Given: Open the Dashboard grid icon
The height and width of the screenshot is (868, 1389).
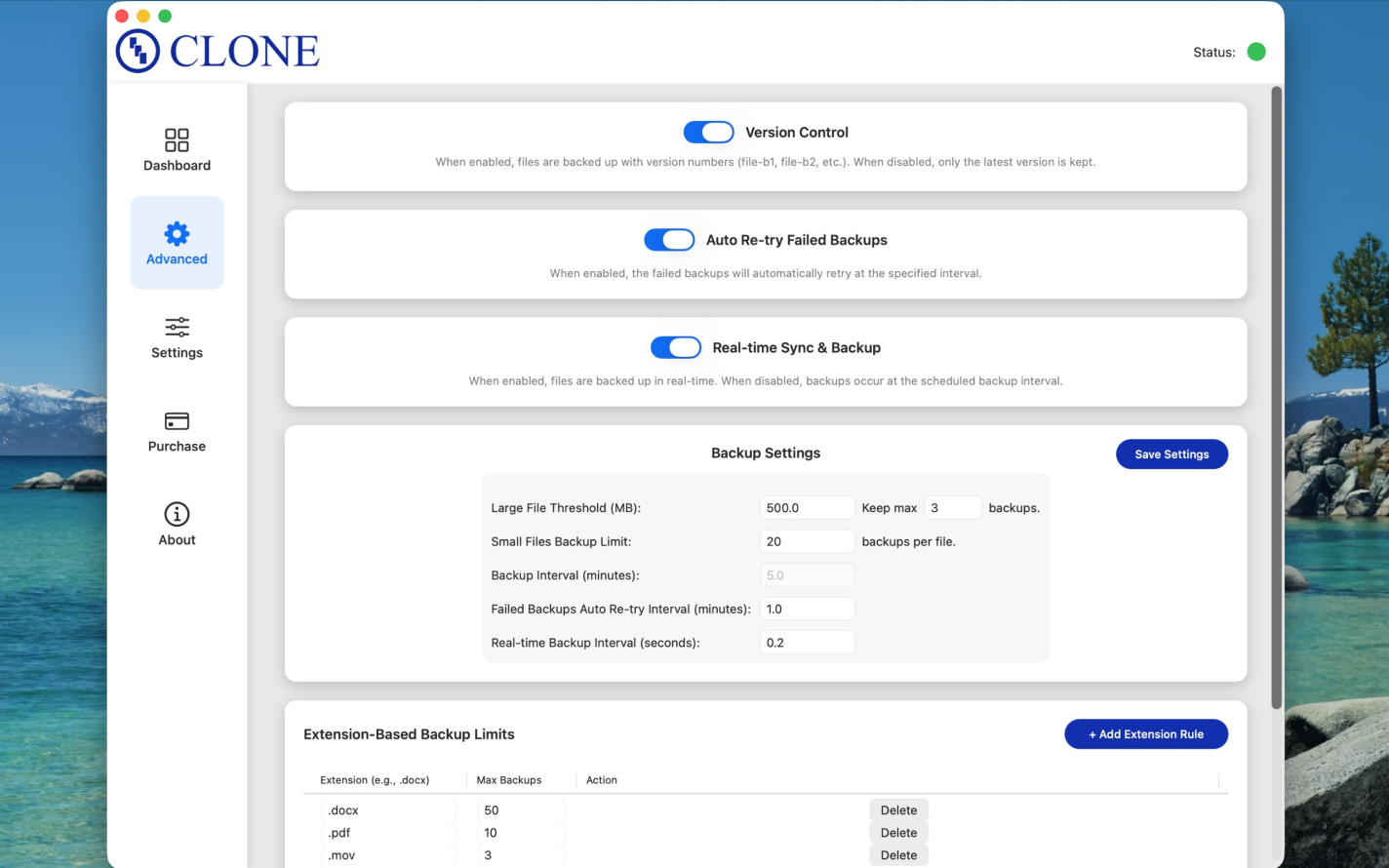Looking at the screenshot, I should (x=177, y=140).
